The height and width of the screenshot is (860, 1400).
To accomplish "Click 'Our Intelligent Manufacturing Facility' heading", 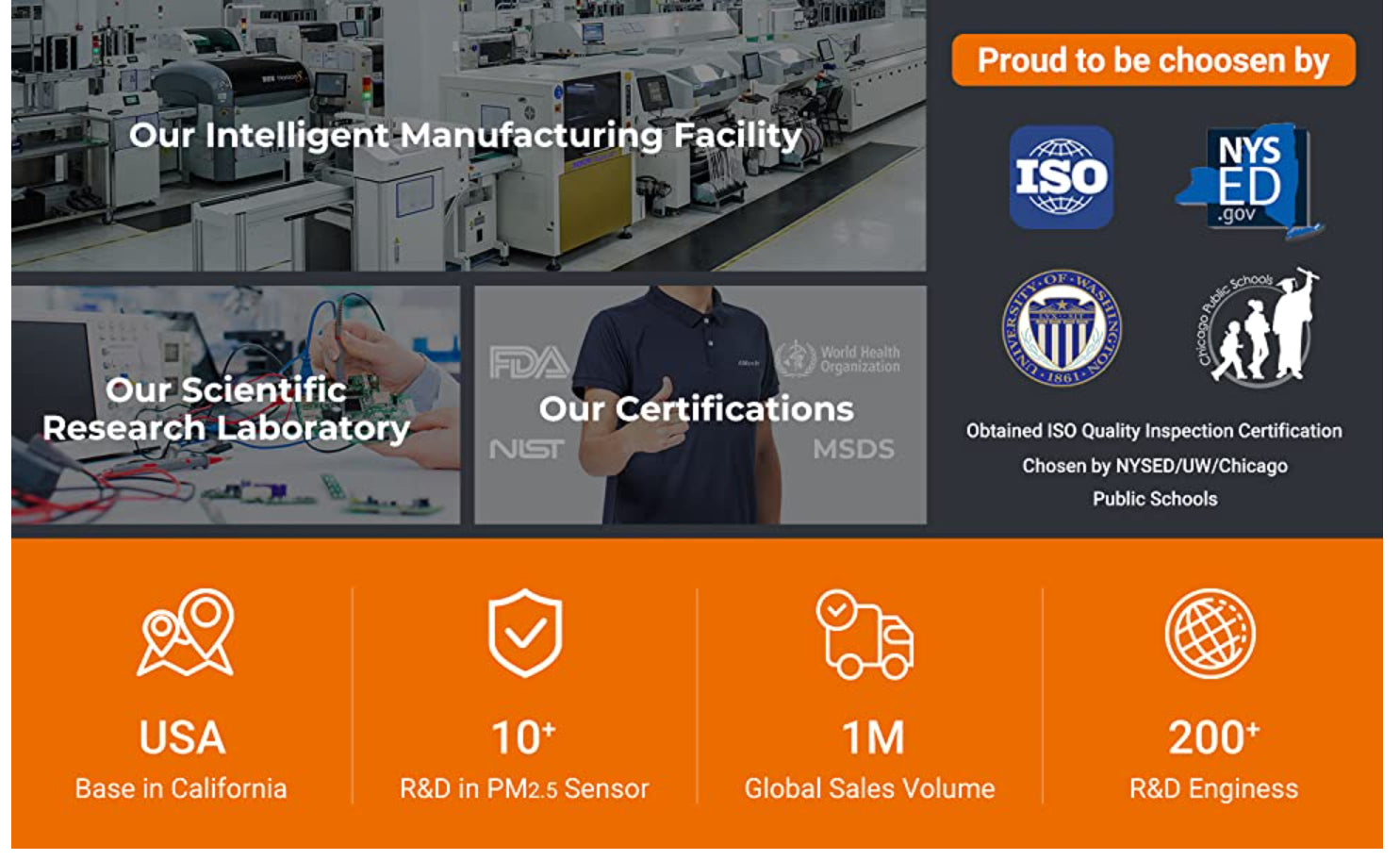I will click(x=465, y=136).
